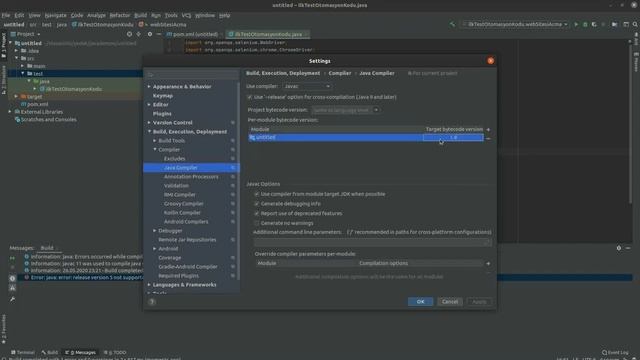Click OK button in Settings
Image resolution: width=640 pixels, height=360 pixels.
pos(420,302)
